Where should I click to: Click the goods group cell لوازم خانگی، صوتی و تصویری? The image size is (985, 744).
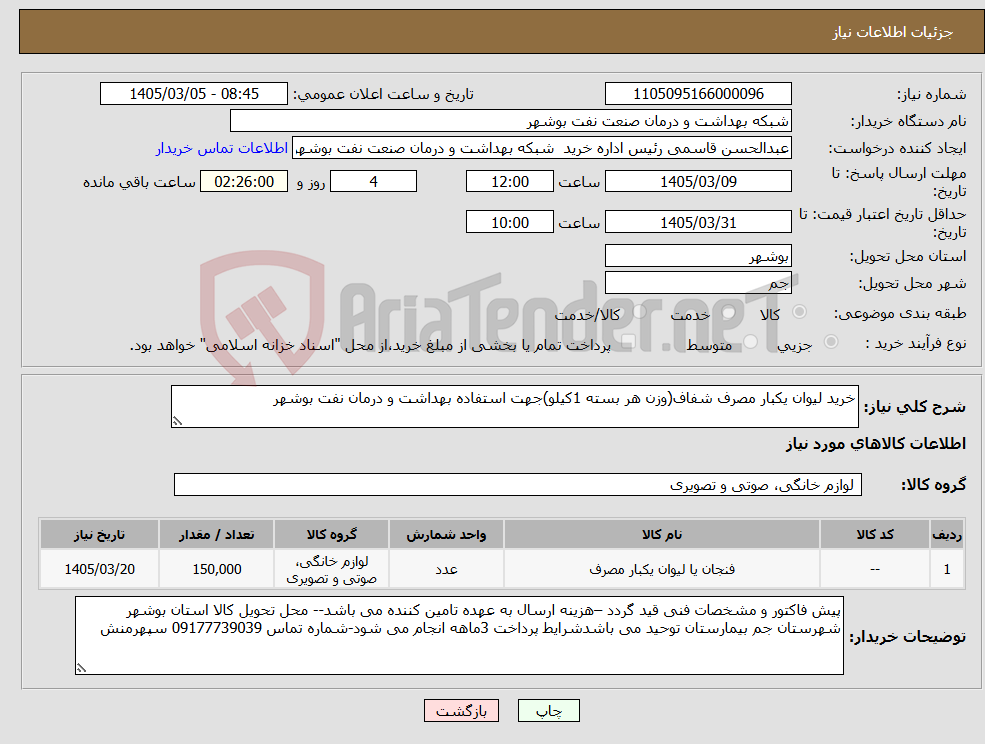coord(331,569)
